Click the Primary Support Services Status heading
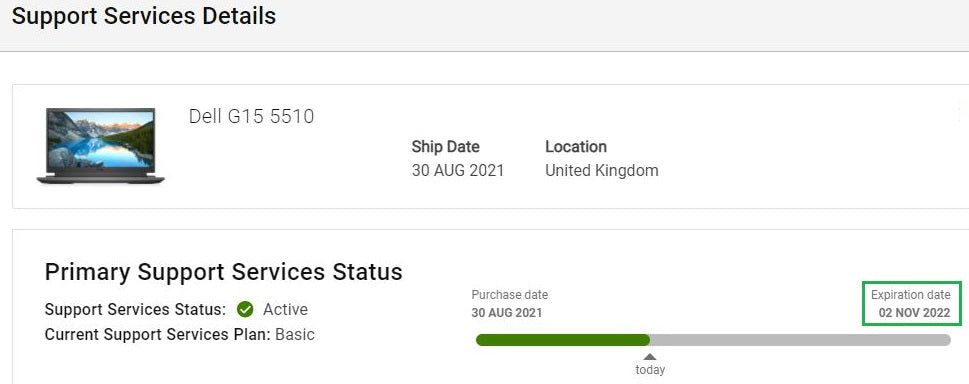 coord(224,272)
